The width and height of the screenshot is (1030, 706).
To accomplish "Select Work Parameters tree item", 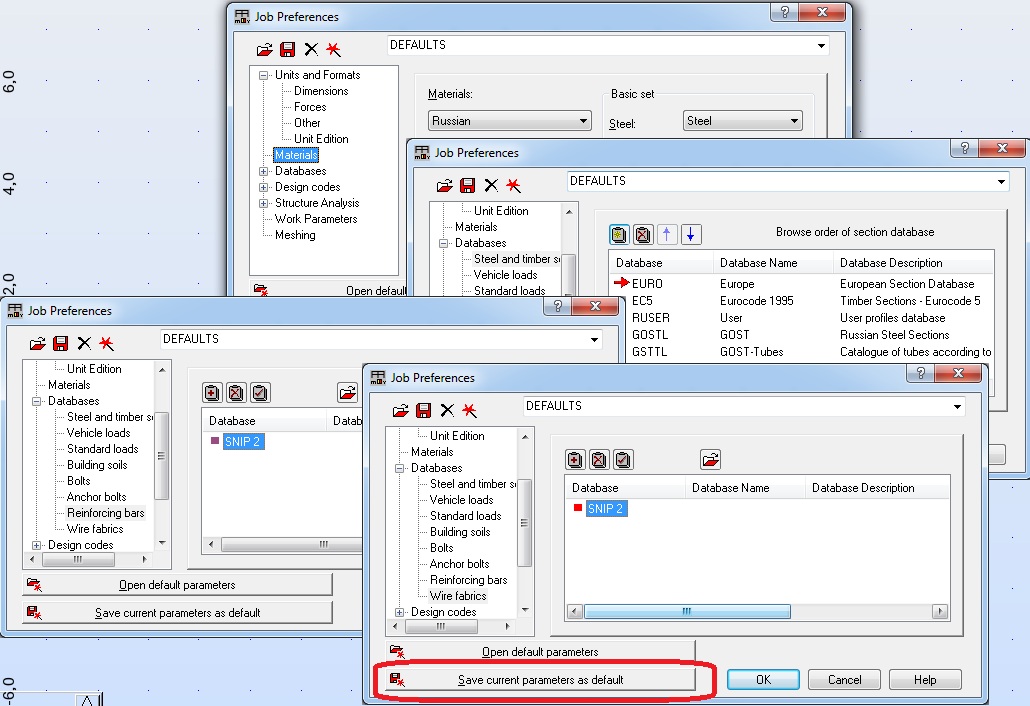I will pyautogui.click(x=316, y=219).
